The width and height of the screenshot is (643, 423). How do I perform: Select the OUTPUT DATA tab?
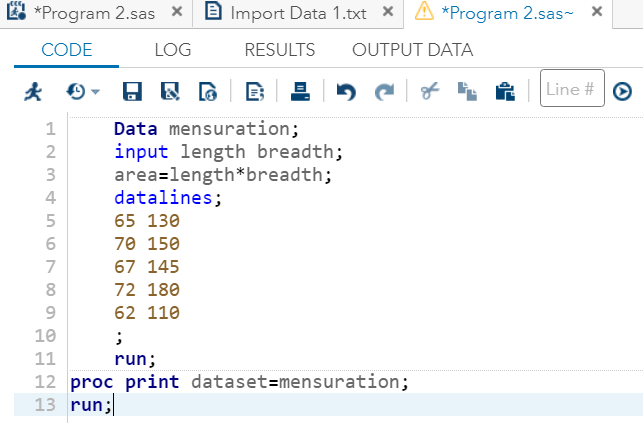coord(413,50)
